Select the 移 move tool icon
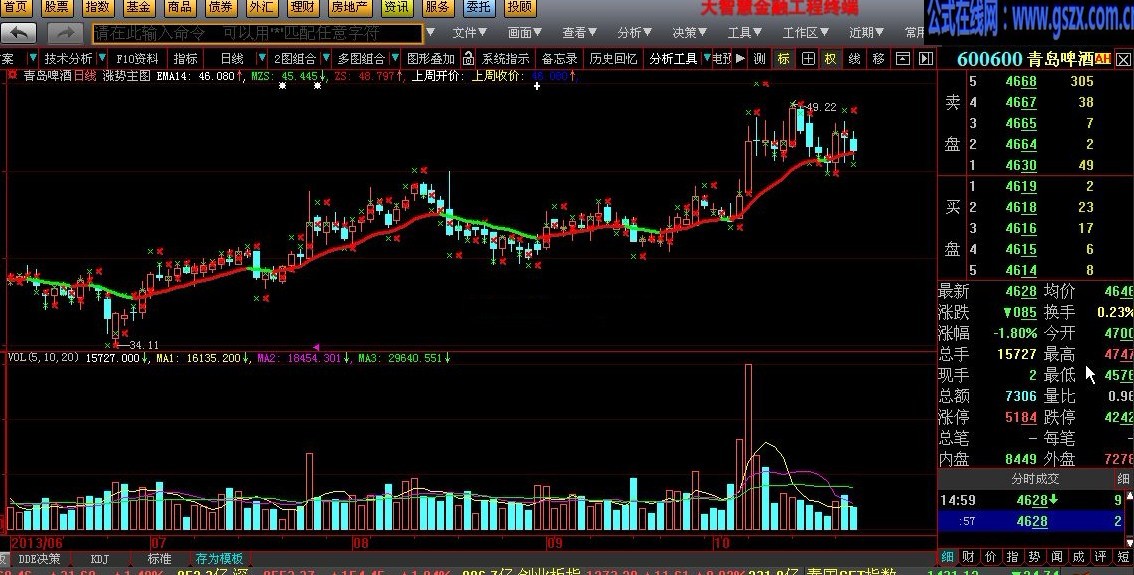This screenshot has width=1134, height=575. click(x=879, y=59)
